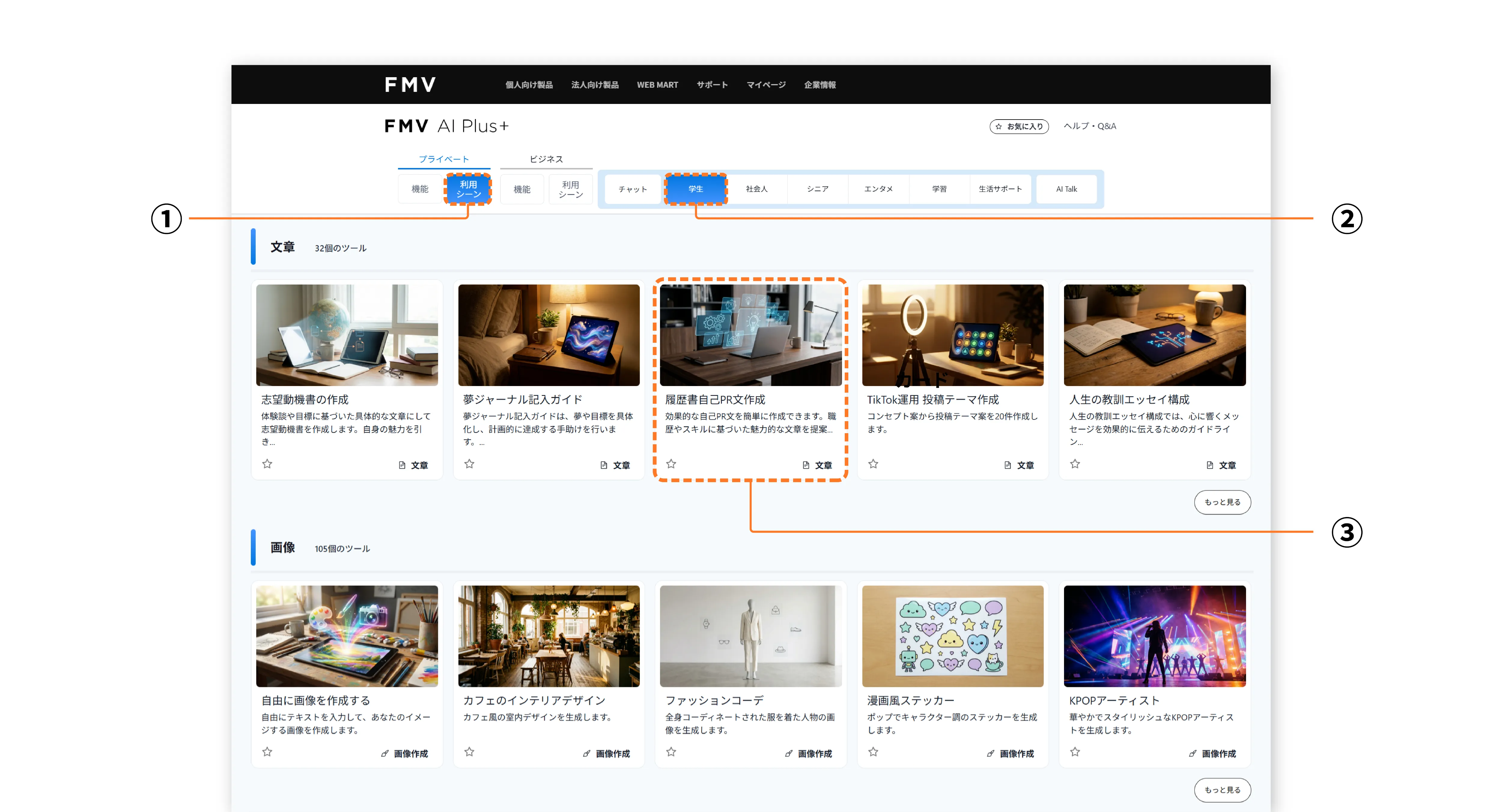
Task: Open マイページ from the top menu
Action: (x=766, y=84)
